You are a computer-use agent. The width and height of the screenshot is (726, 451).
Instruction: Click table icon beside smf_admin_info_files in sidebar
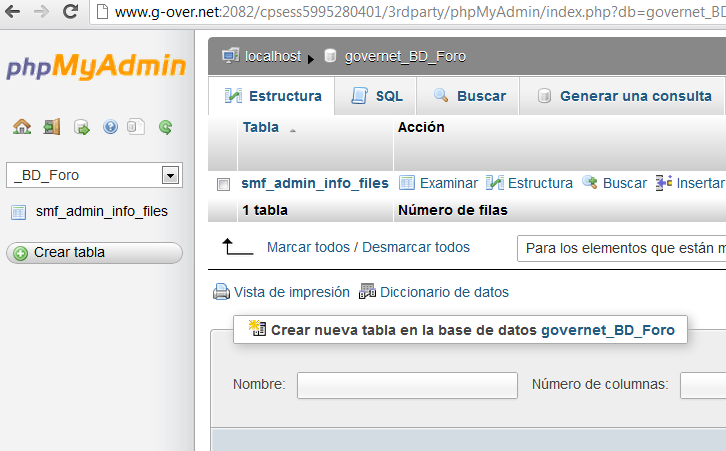click(x=19, y=212)
